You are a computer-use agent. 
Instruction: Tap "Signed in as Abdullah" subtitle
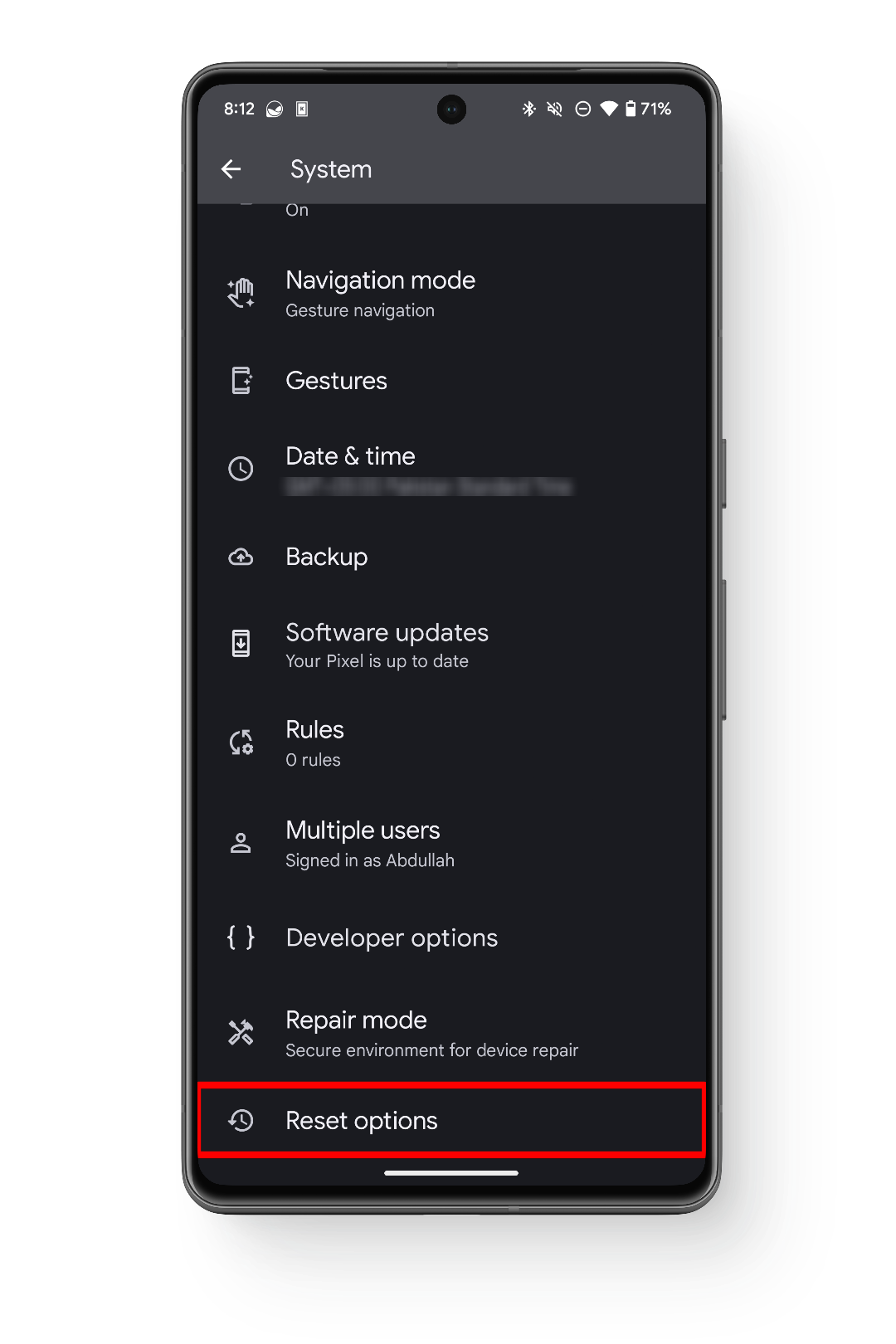tap(370, 860)
